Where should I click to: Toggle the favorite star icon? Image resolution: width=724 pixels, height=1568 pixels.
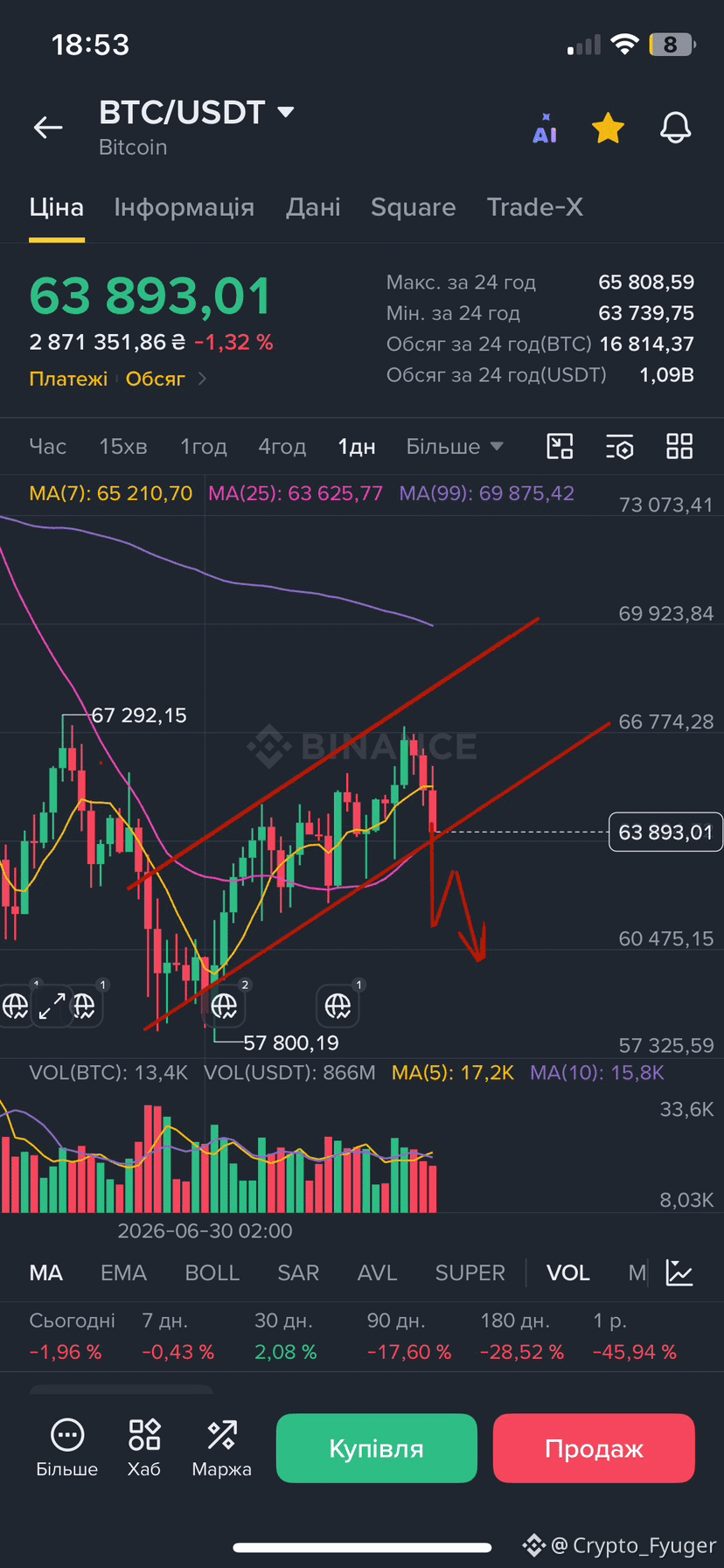point(608,129)
